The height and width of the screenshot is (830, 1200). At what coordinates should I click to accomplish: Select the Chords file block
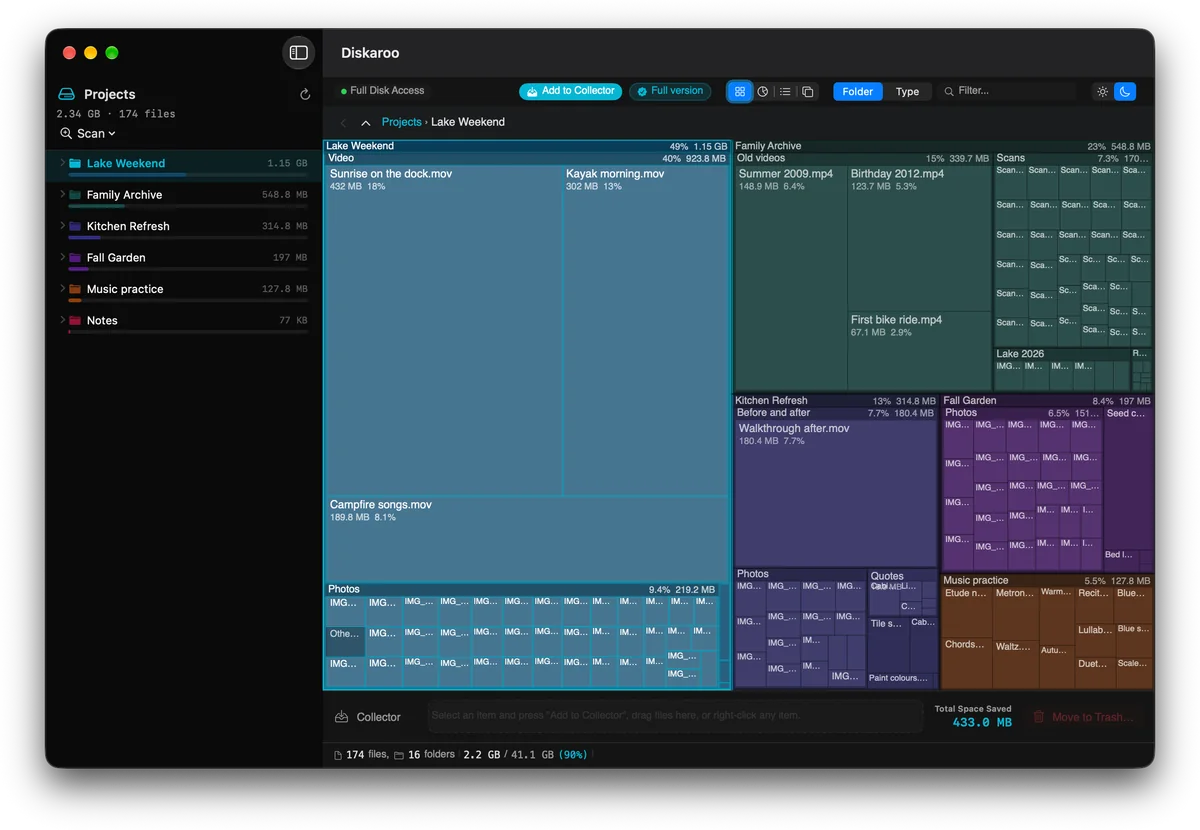967,662
